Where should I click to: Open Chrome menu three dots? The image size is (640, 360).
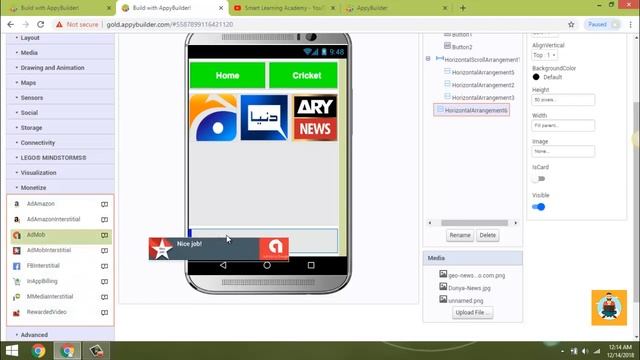(x=631, y=24)
